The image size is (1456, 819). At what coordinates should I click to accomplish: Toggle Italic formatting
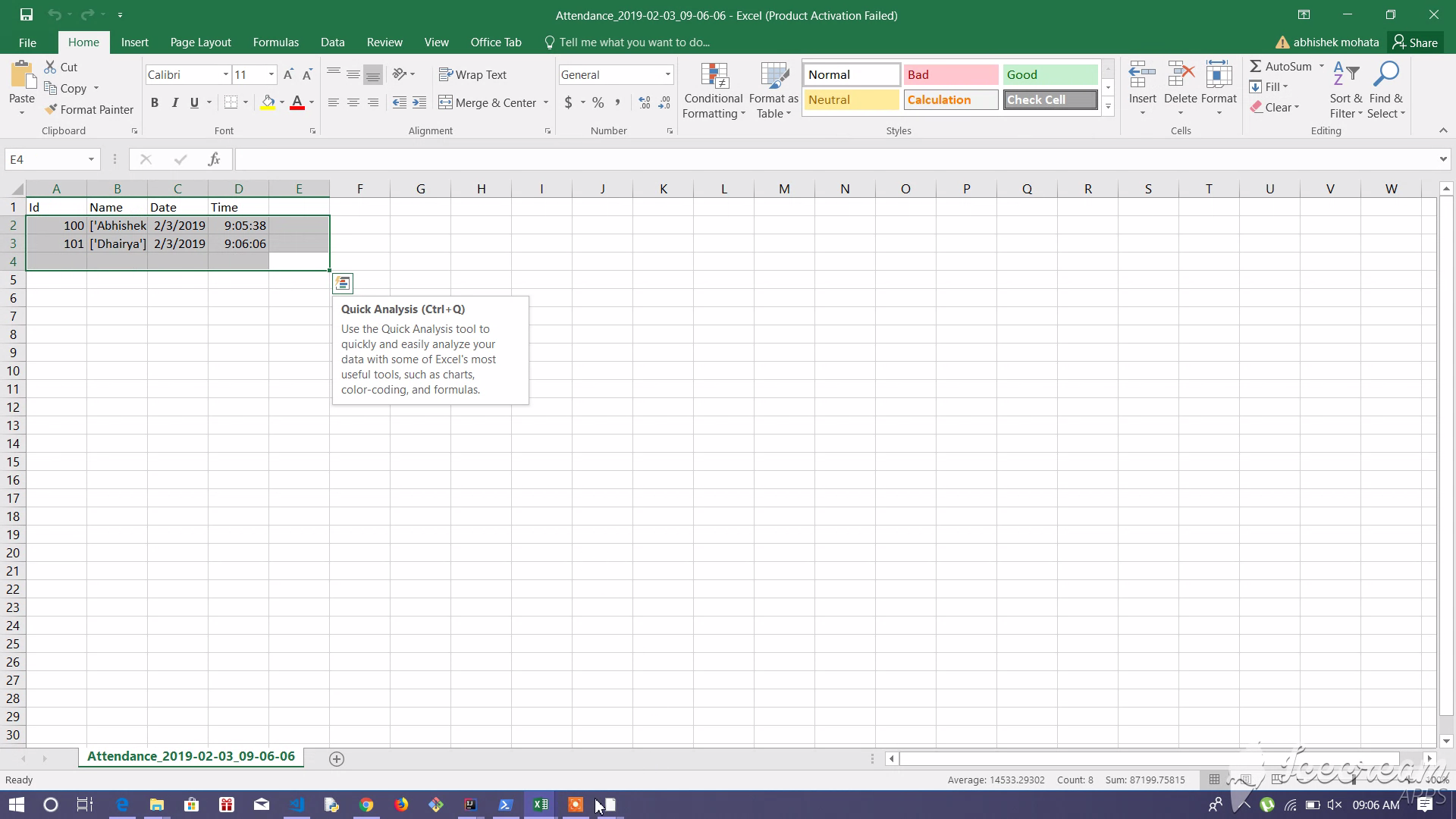coord(174,102)
